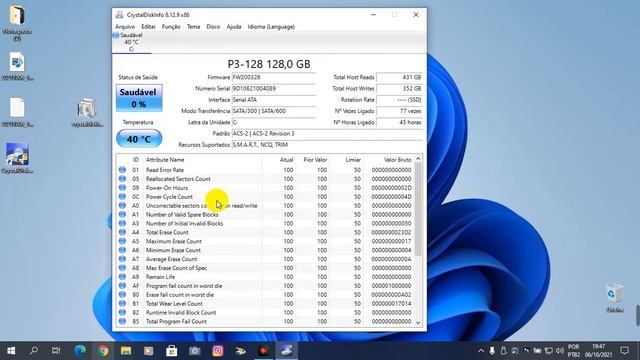Select the Number of Valid Spare Blocks row
The width and height of the screenshot is (640, 360).
(x=265, y=214)
